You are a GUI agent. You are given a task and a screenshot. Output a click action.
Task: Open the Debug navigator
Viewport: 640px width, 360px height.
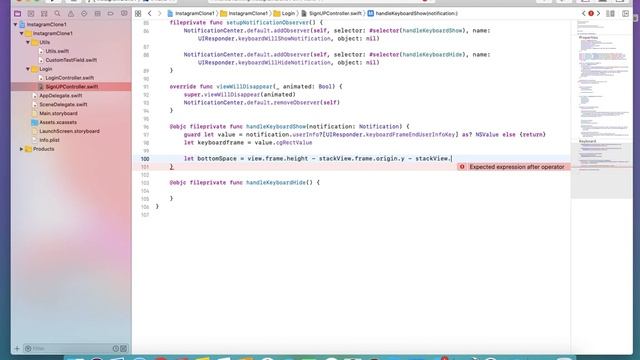pos(97,13)
